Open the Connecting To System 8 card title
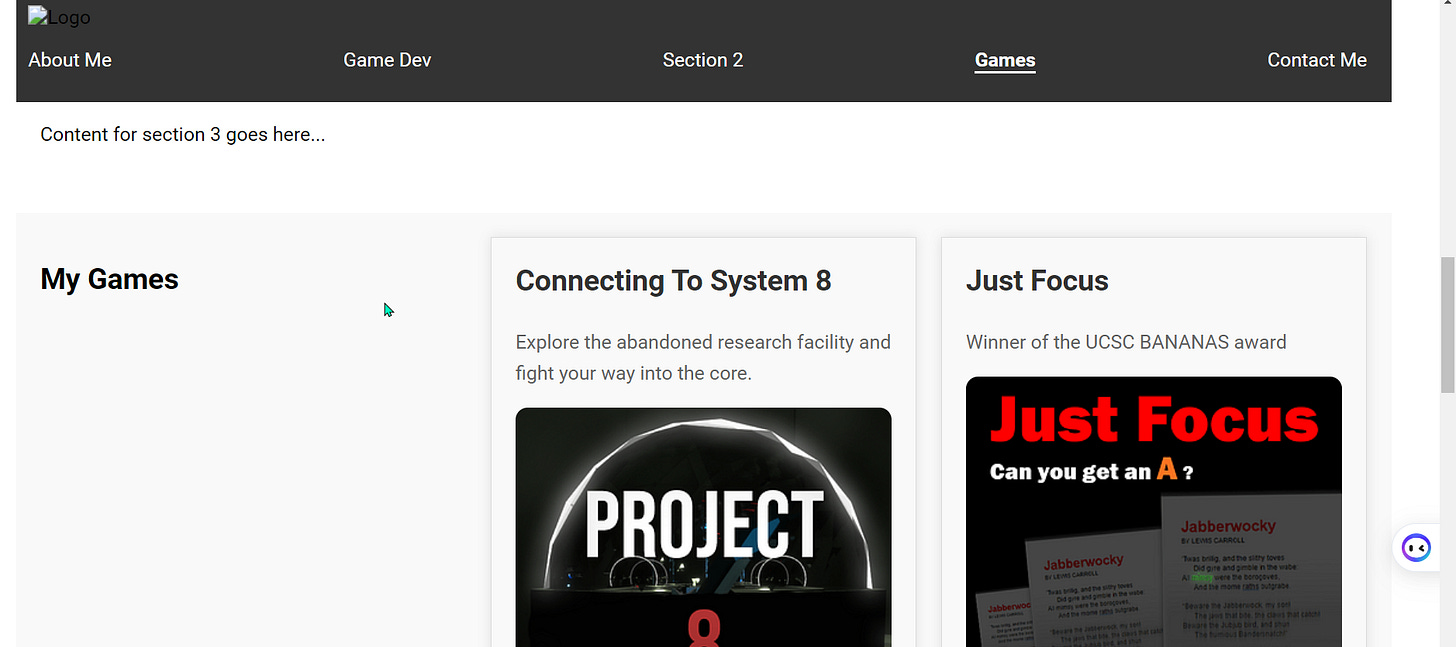Image resolution: width=1456 pixels, height=647 pixels. tap(673, 281)
